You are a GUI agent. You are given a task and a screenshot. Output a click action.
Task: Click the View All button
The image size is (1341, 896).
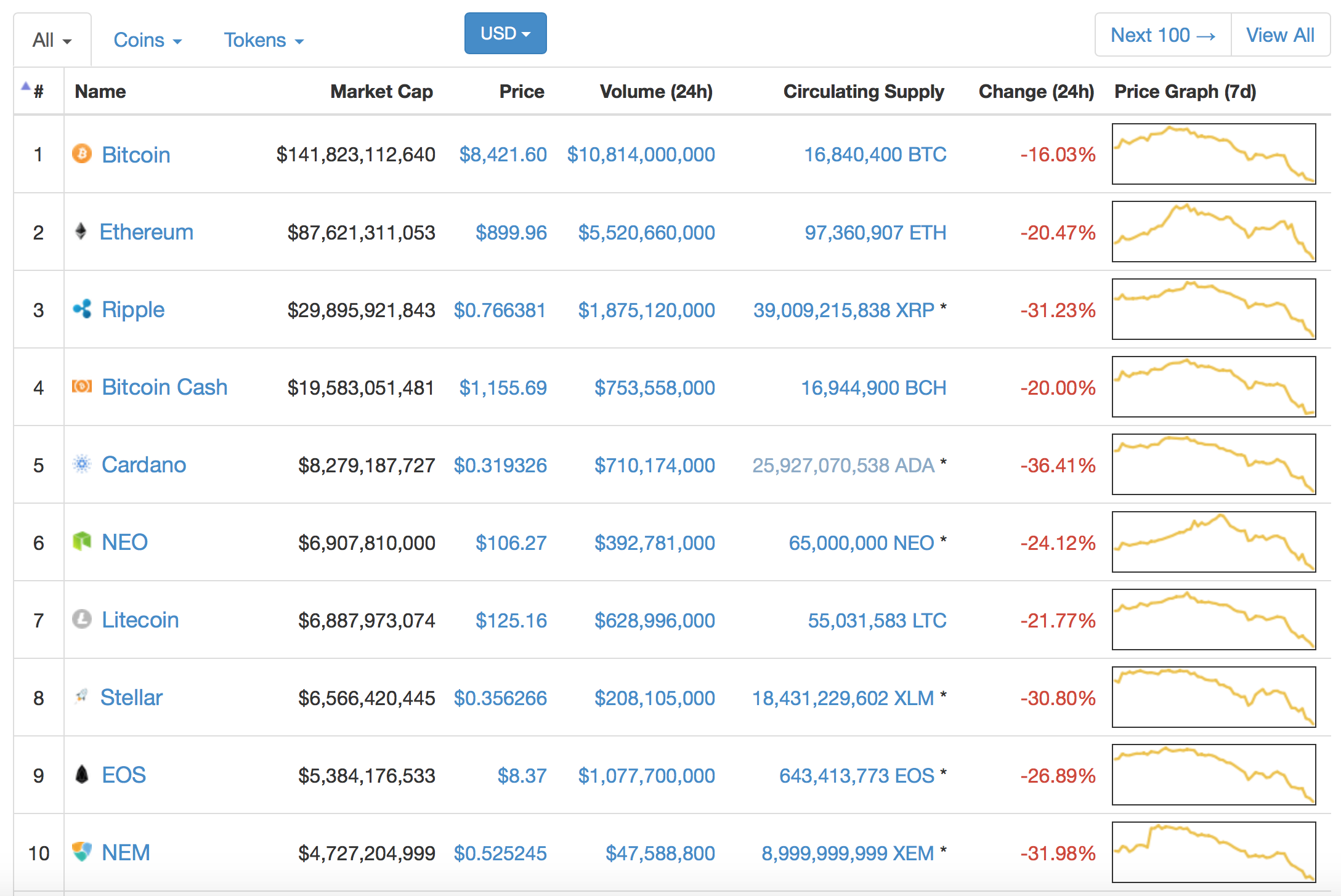tap(1280, 35)
